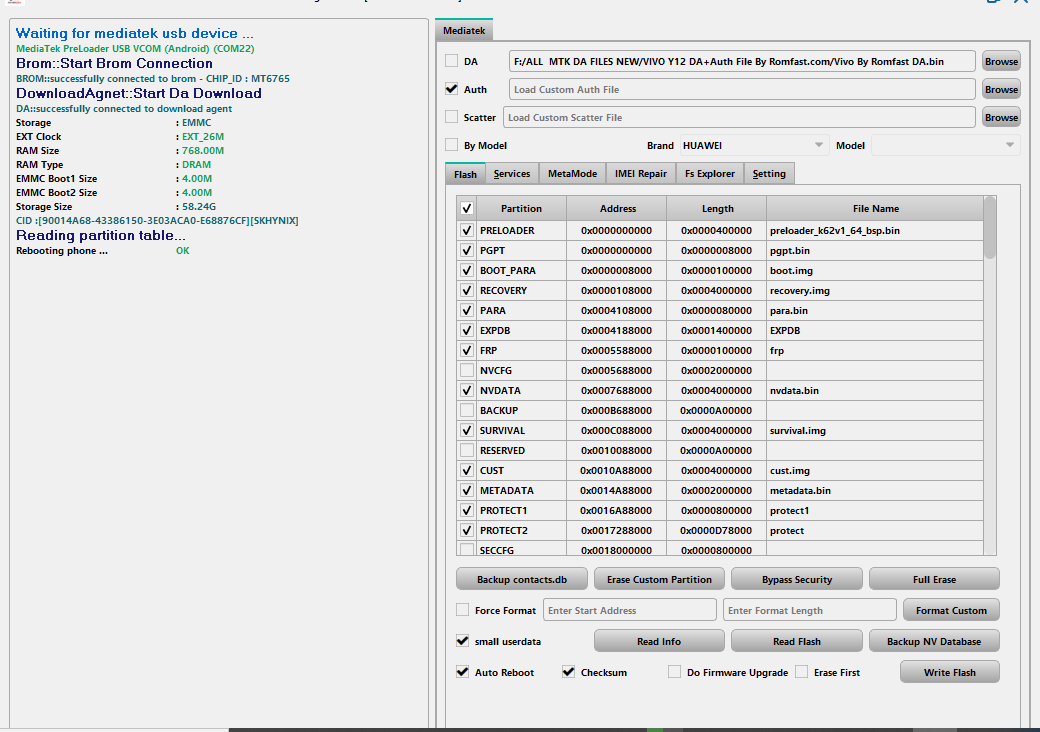Click the Format Custom button
The image size is (1040, 732).
coord(951,610)
